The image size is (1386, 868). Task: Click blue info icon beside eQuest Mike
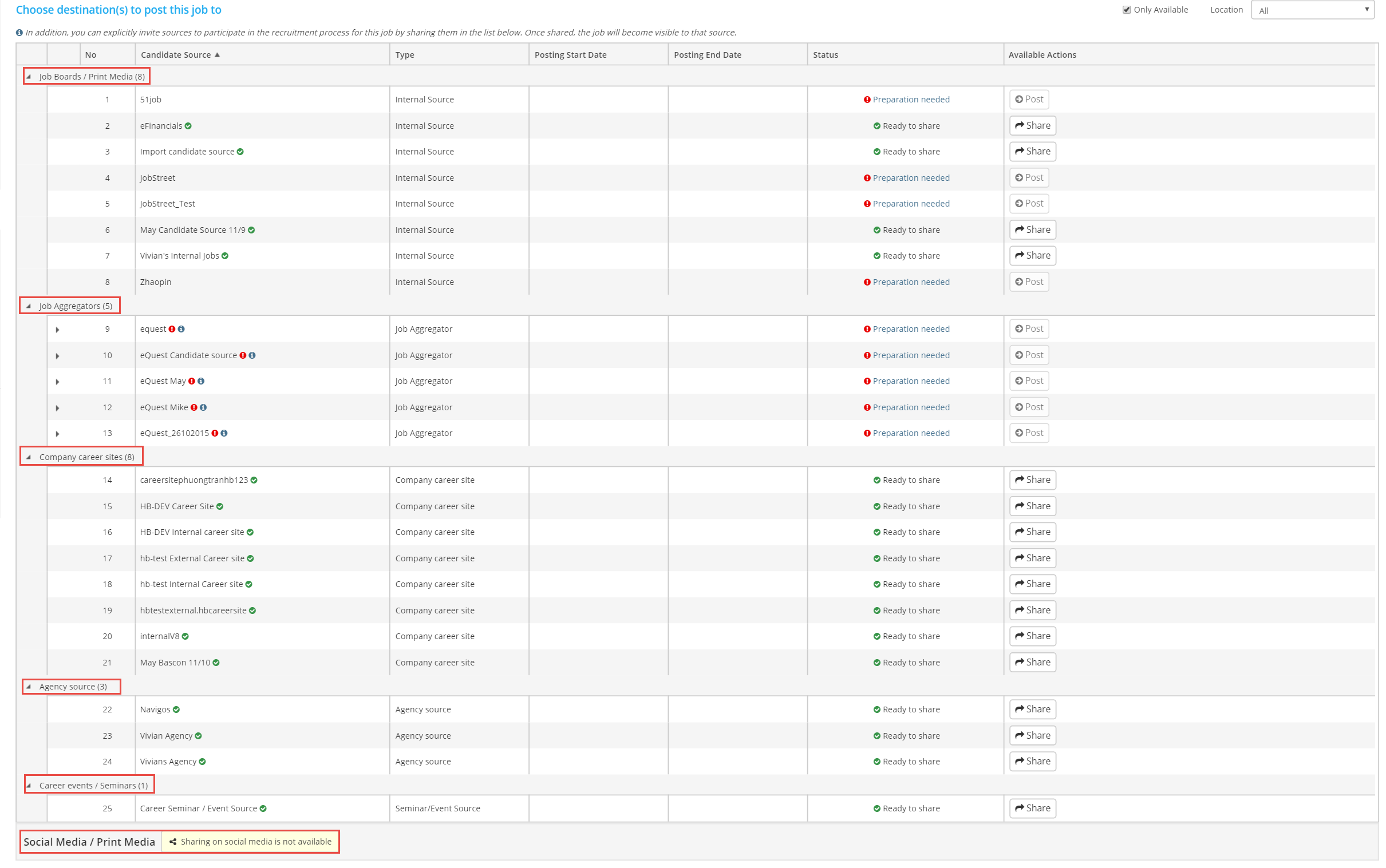[203, 407]
